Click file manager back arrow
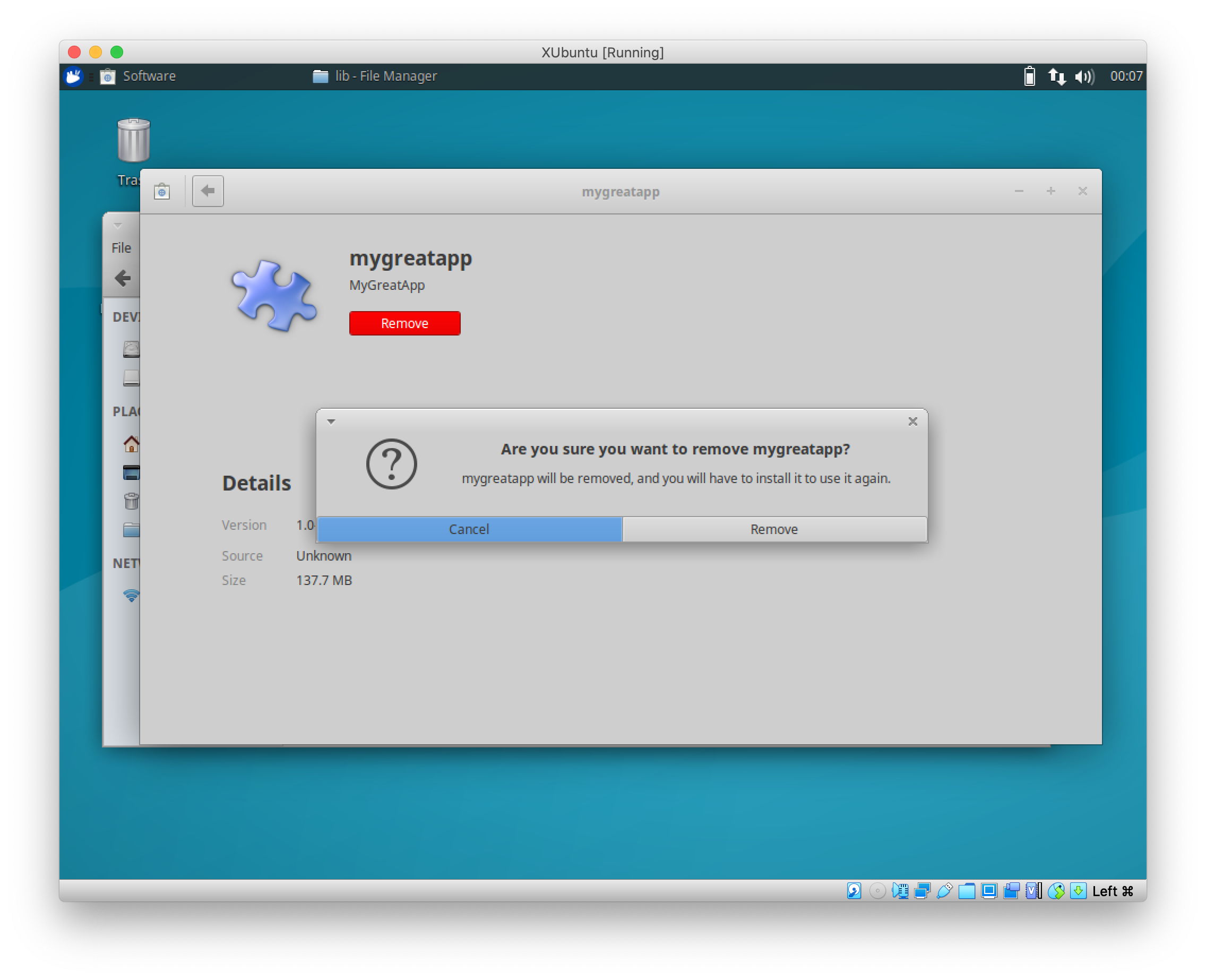 pos(123,278)
